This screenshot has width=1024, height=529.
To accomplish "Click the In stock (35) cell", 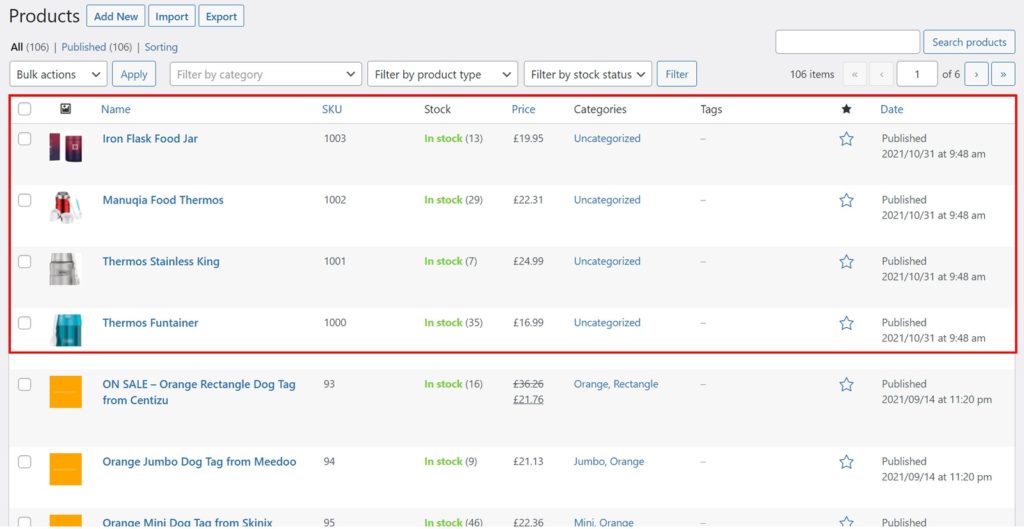I will pyautogui.click(x=453, y=323).
